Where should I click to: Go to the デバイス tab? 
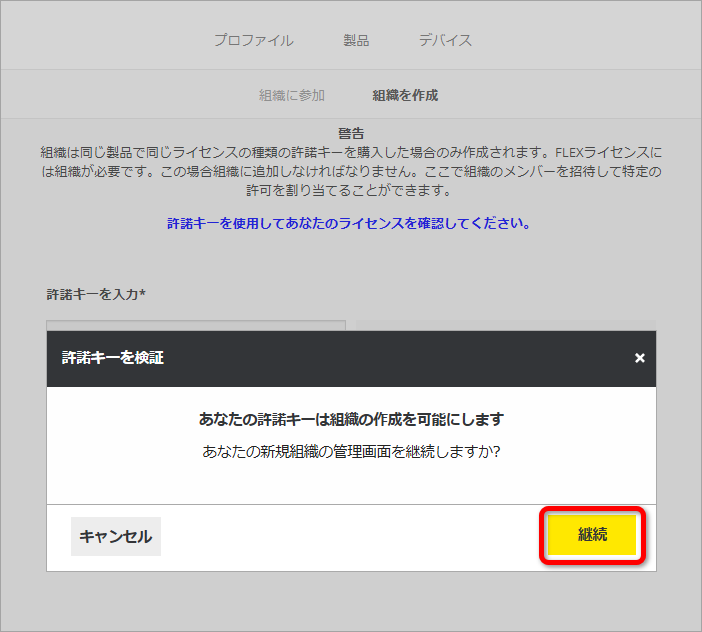[x=445, y=40]
